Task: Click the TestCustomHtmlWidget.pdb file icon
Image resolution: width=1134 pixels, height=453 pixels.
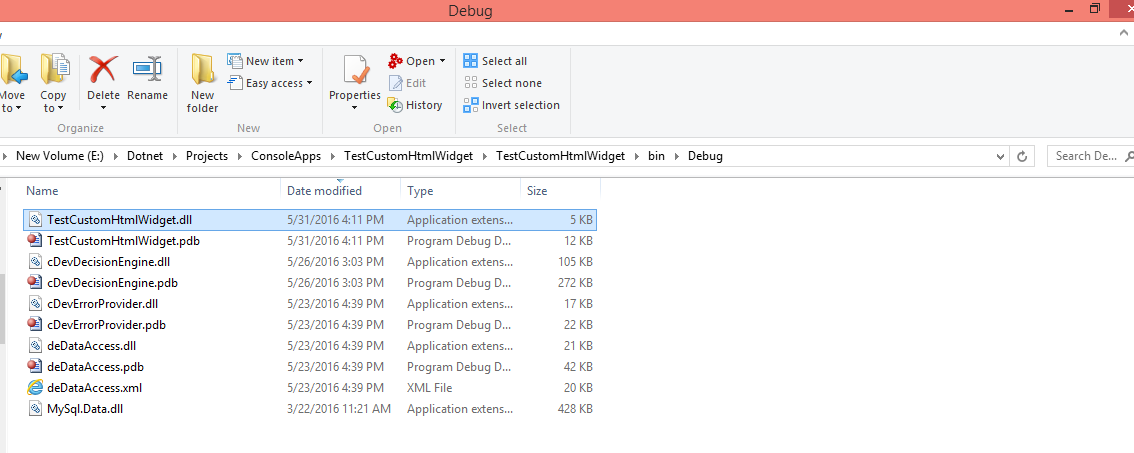Action: pos(35,241)
